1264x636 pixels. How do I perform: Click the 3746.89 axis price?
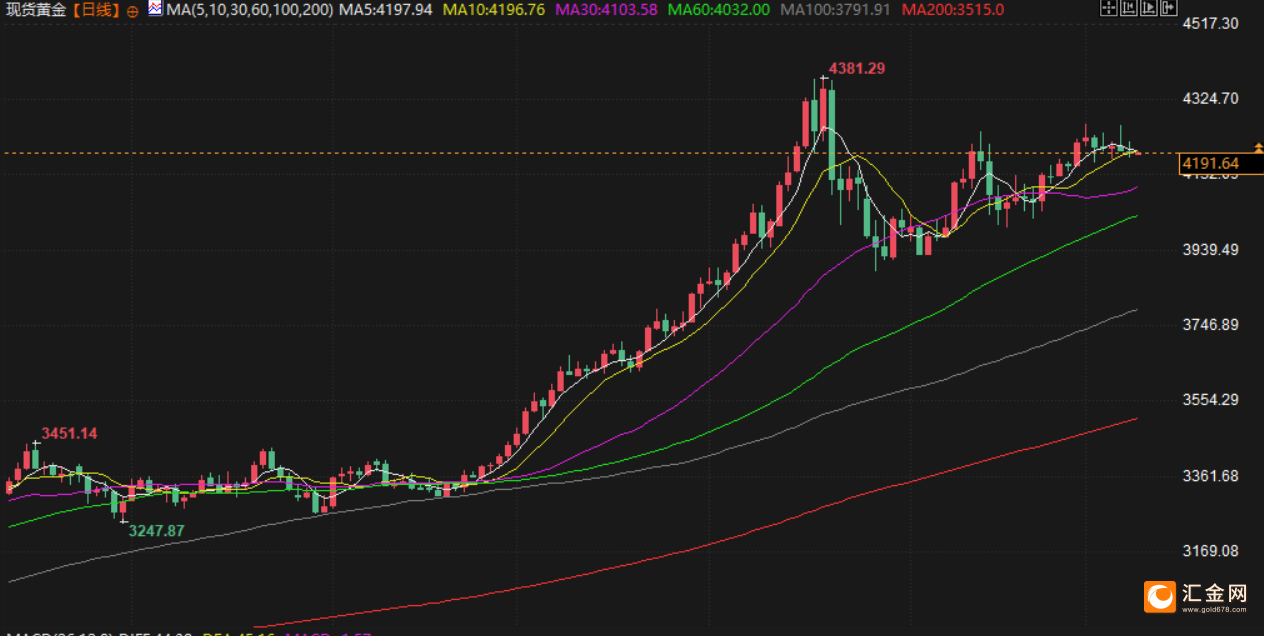click(1210, 325)
